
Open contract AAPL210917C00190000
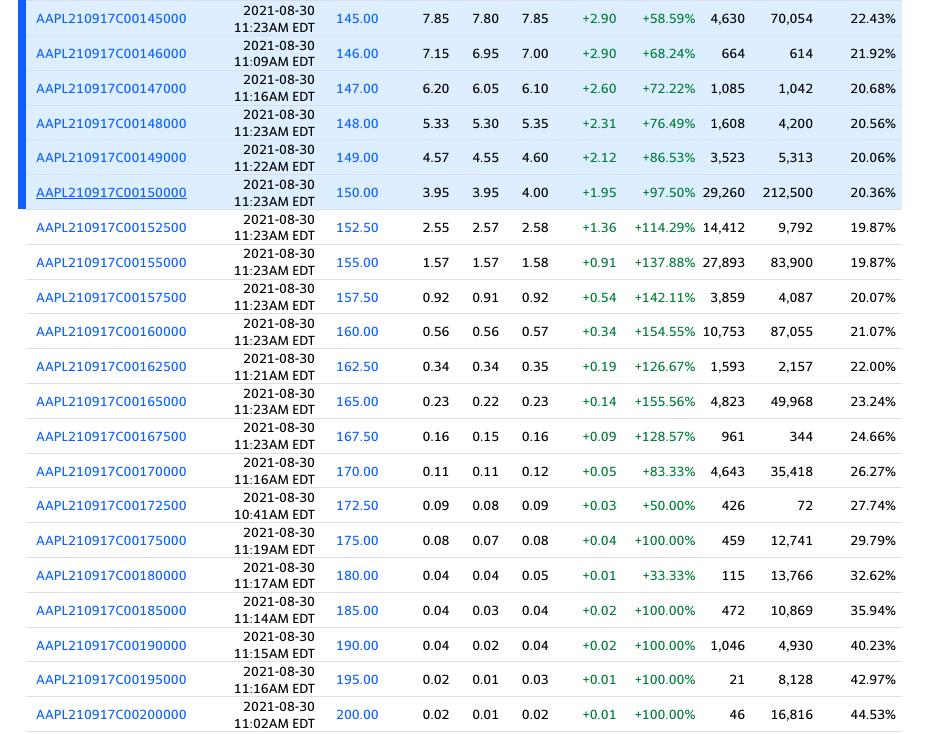111,645
